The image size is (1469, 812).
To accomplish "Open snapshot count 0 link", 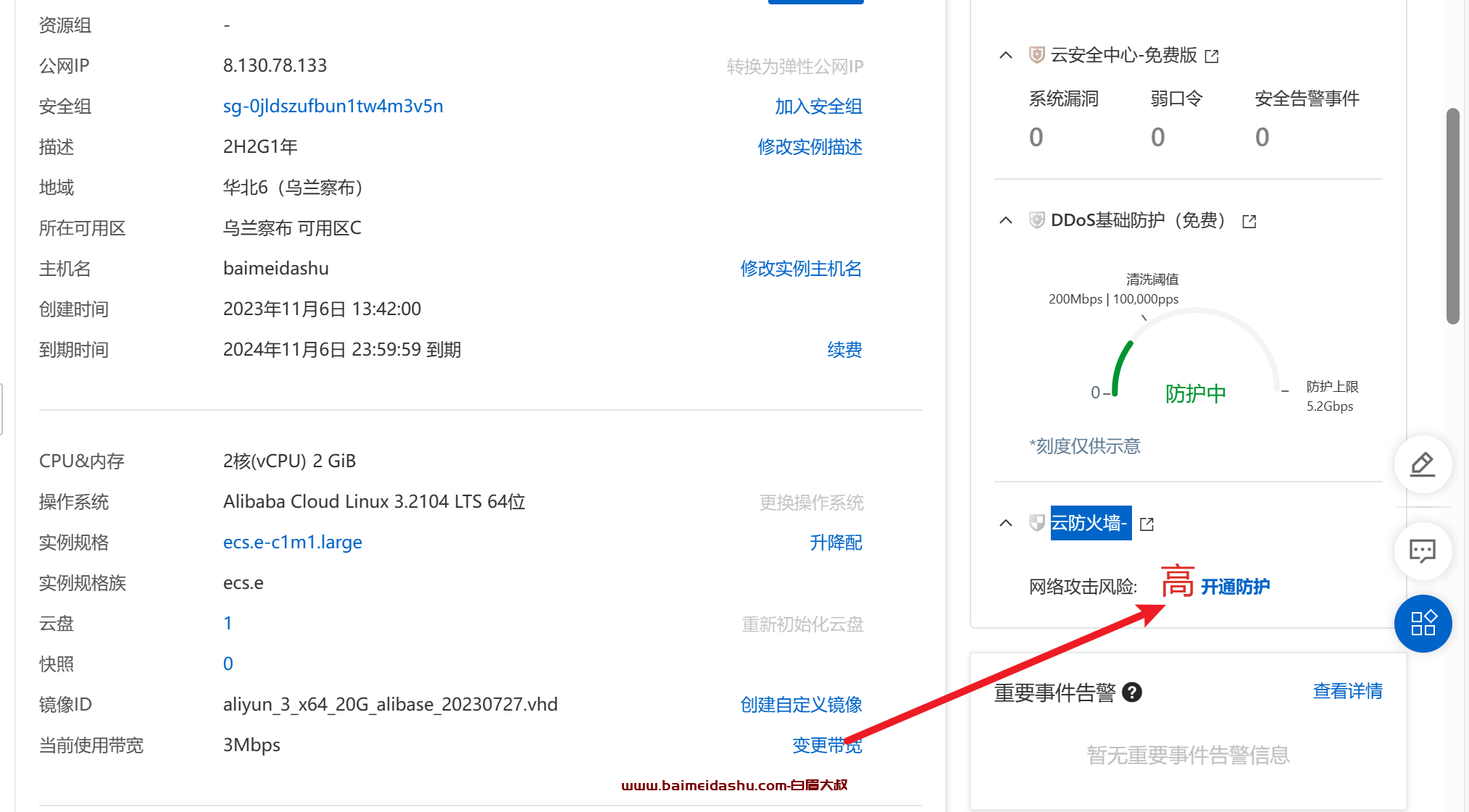I will pos(228,664).
